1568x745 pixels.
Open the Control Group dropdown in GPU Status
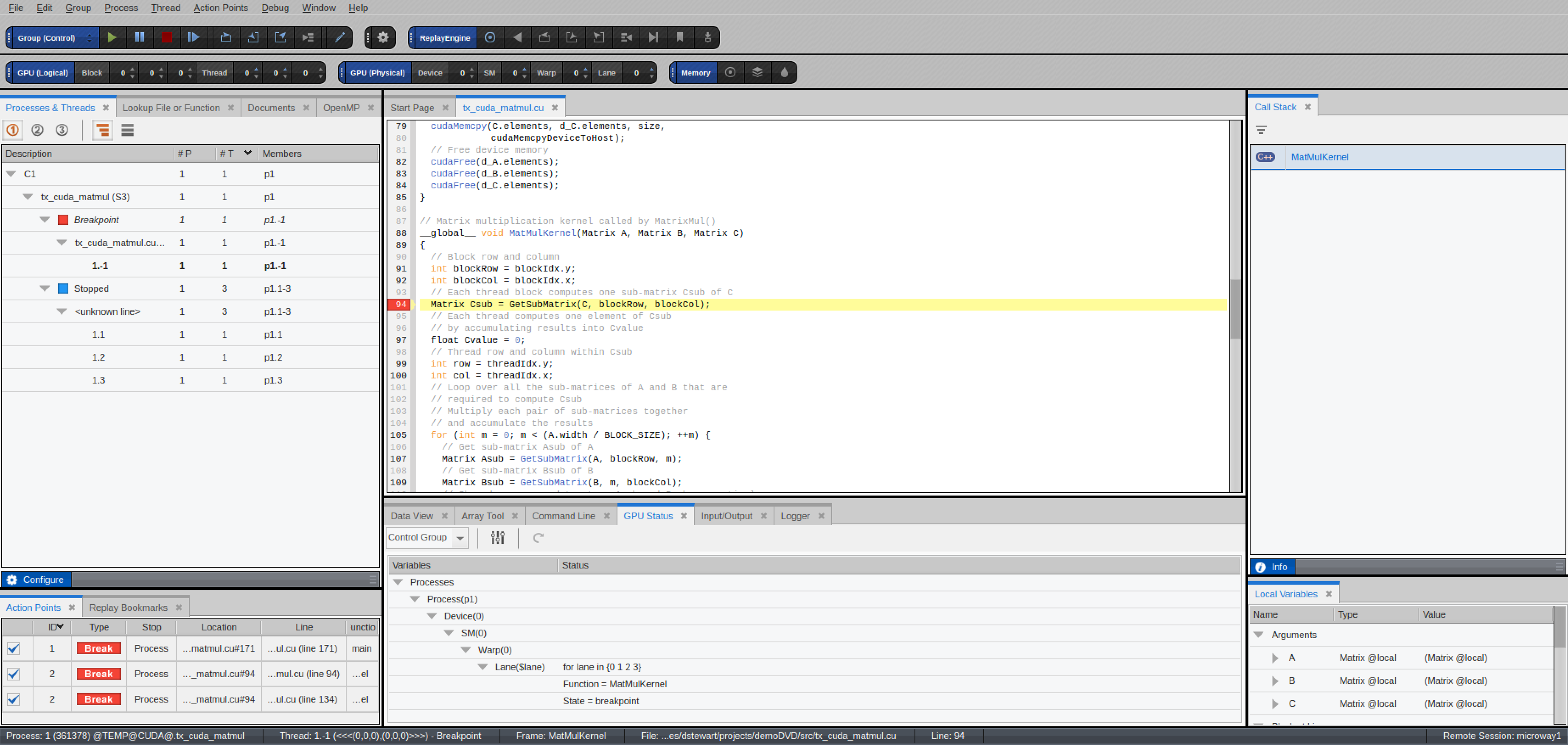point(427,538)
